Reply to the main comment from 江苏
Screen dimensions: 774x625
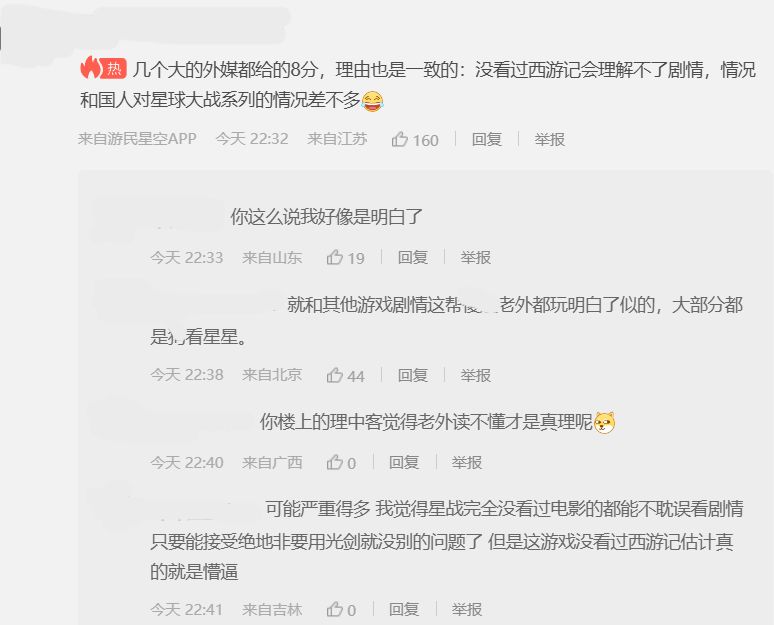[x=487, y=140]
